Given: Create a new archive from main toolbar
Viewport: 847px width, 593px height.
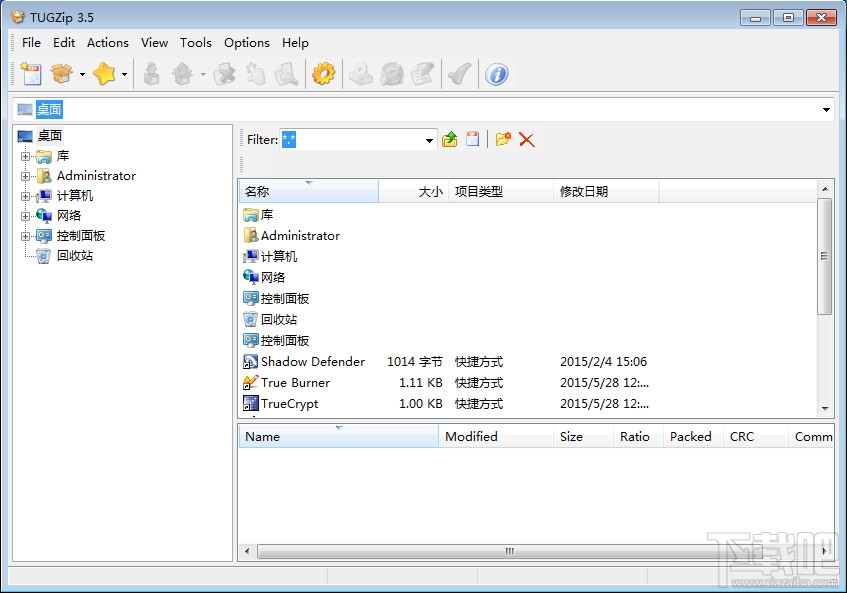Looking at the screenshot, I should [x=31, y=74].
